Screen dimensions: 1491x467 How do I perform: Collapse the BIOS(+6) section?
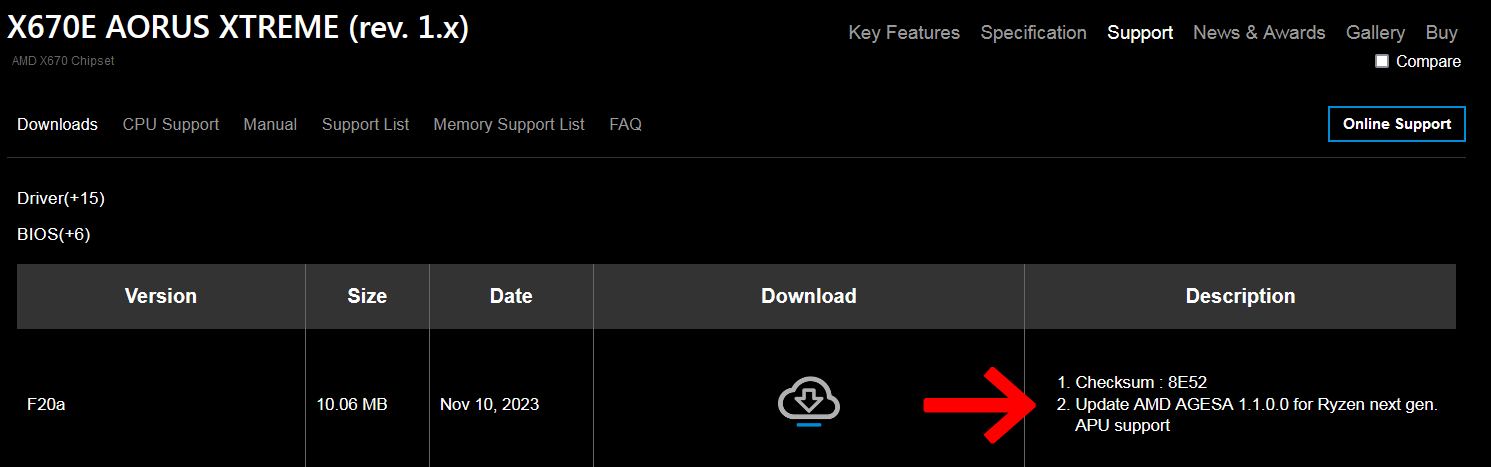click(54, 234)
